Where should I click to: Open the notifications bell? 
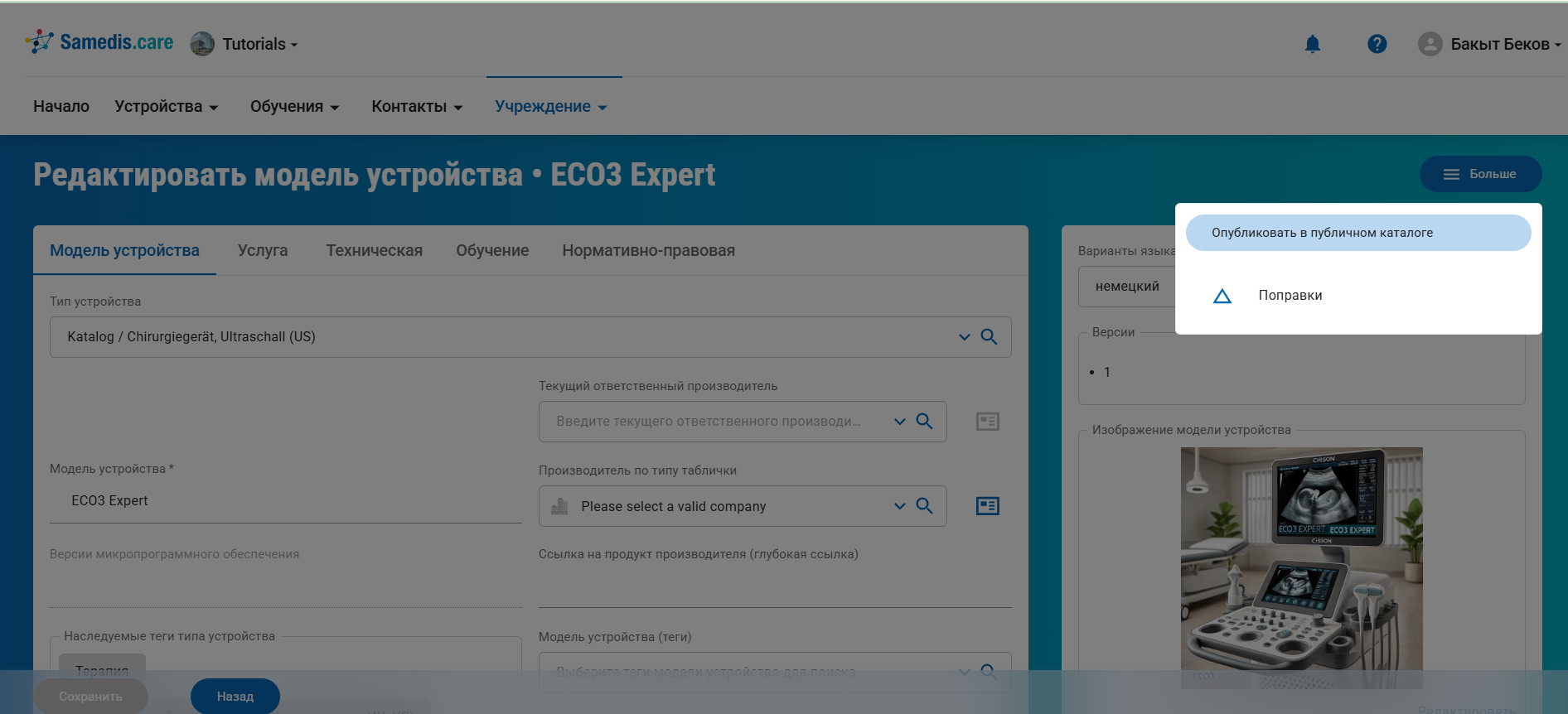point(1313,44)
